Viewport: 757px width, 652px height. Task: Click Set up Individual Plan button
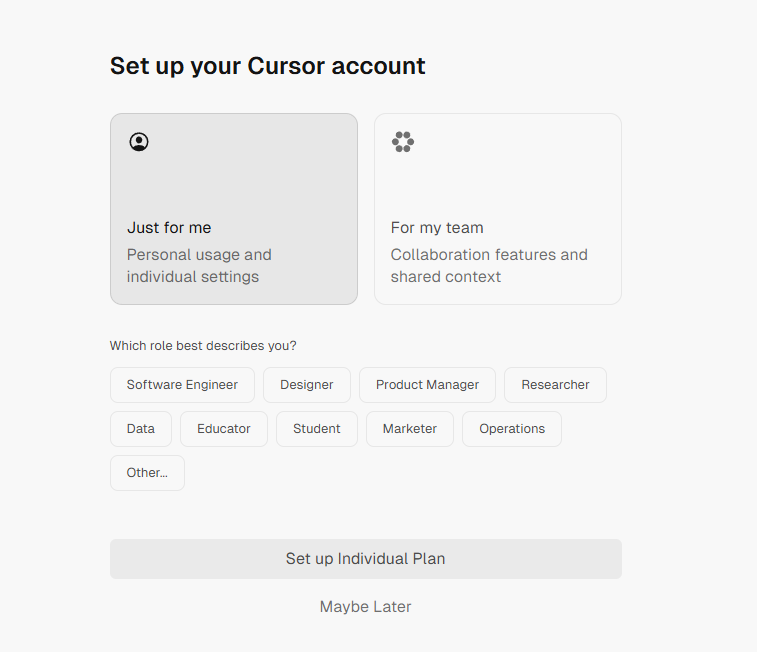[x=365, y=559]
